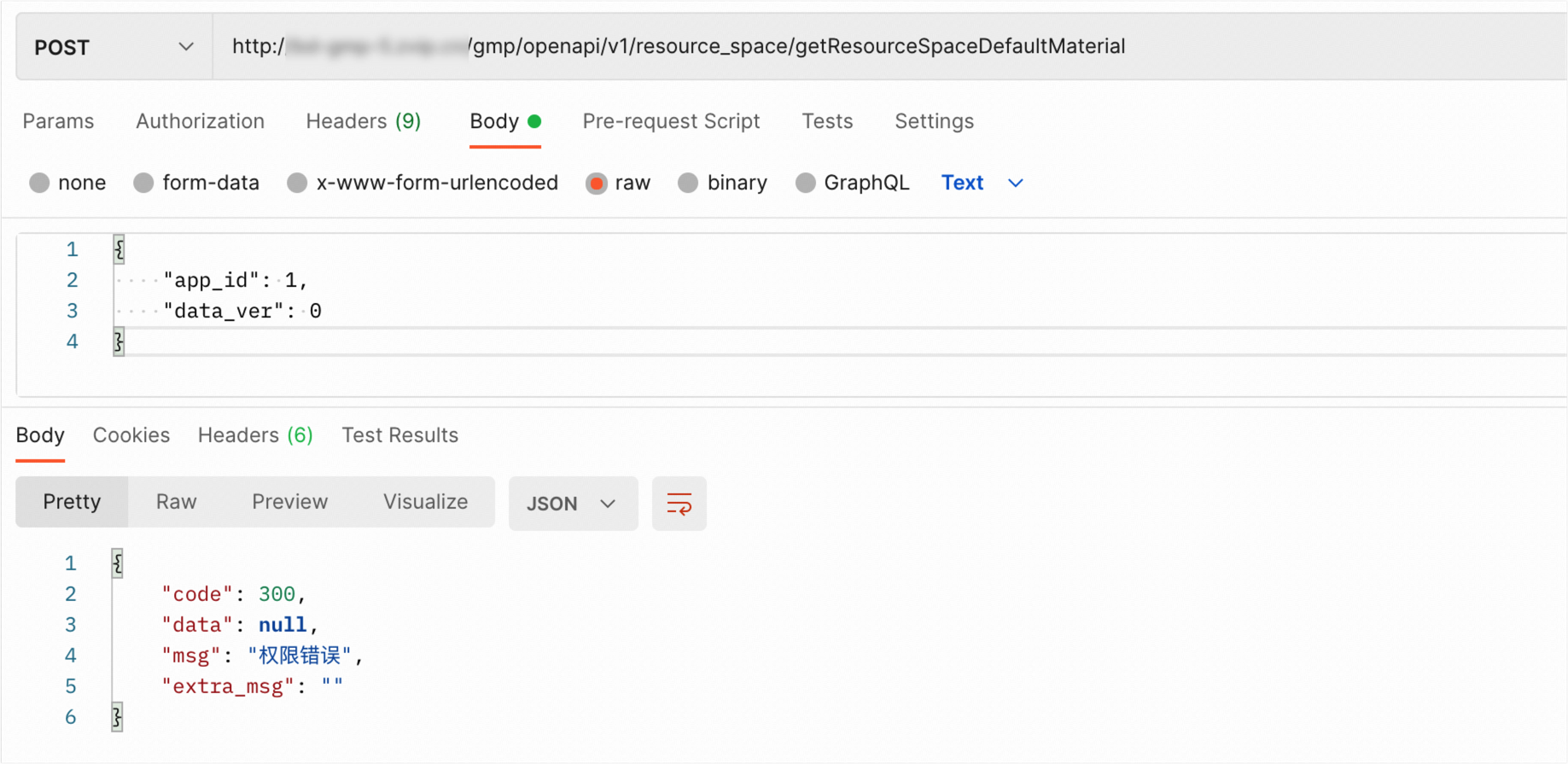Open response Headers (6) tab

click(255, 435)
